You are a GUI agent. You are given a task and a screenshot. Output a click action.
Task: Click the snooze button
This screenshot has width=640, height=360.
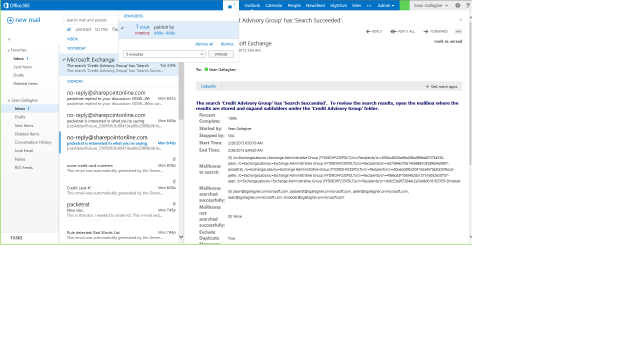(221, 54)
